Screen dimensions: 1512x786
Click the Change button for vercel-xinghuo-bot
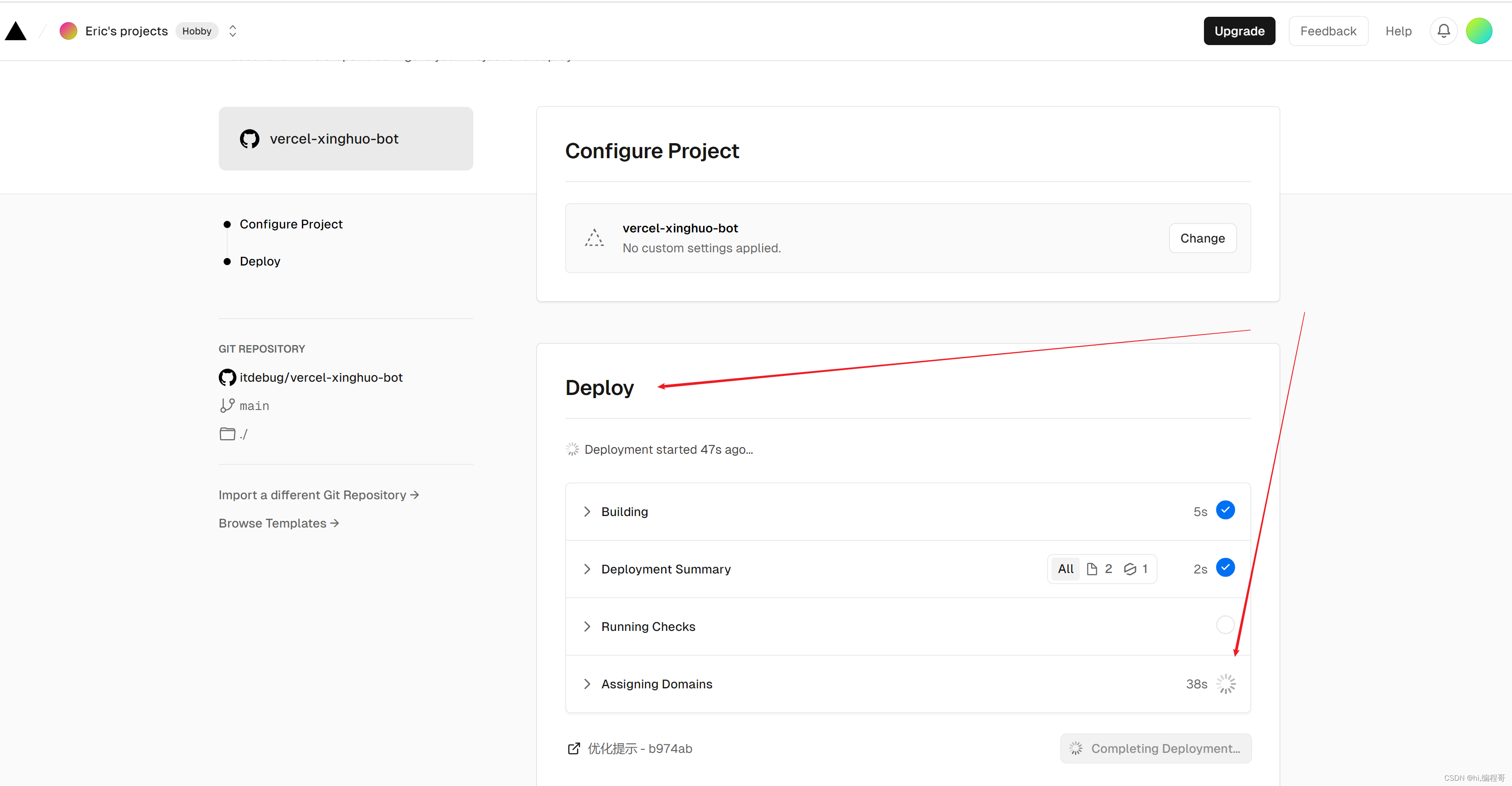pos(1201,238)
